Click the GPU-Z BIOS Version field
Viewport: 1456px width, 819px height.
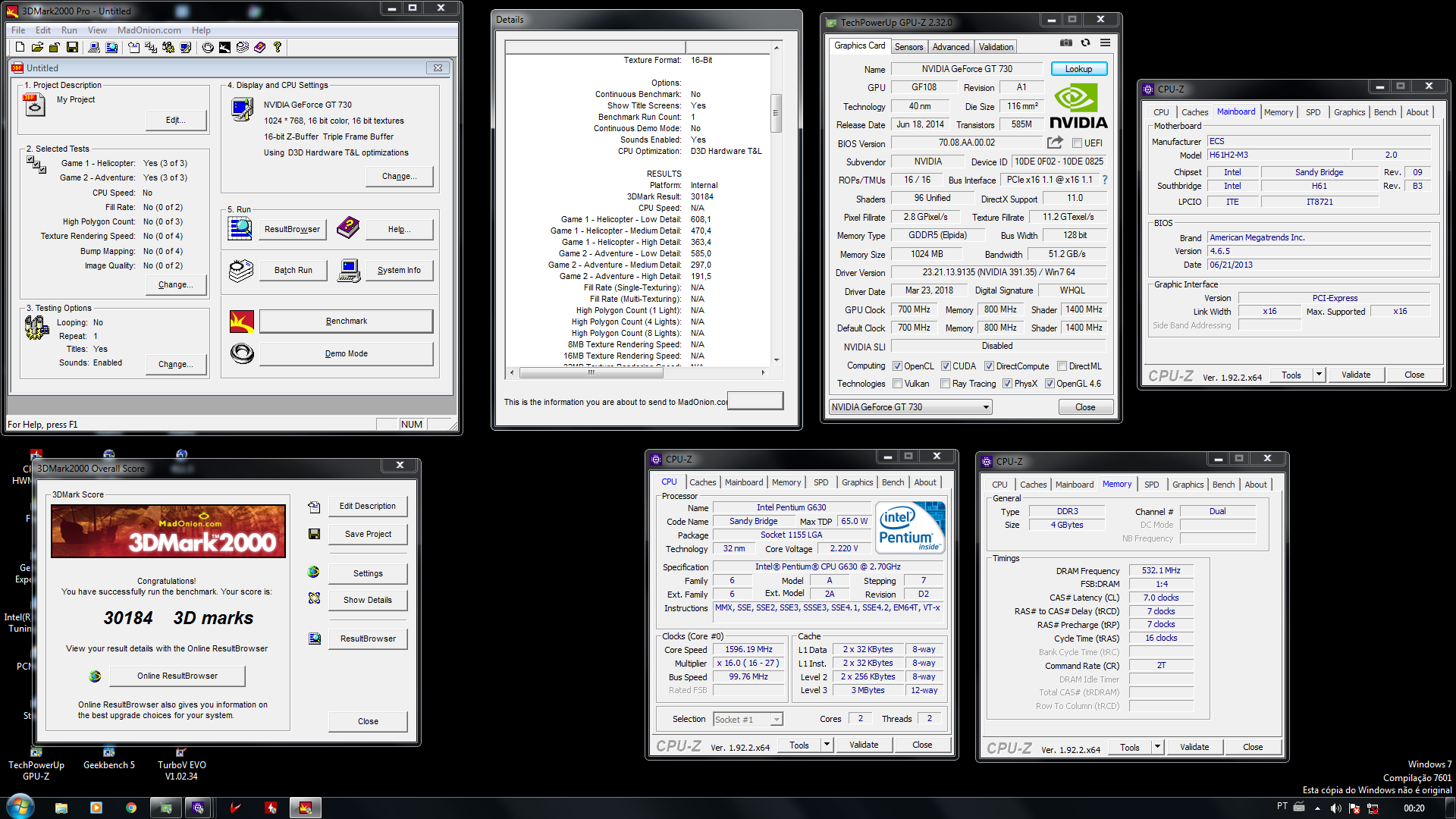[966, 143]
